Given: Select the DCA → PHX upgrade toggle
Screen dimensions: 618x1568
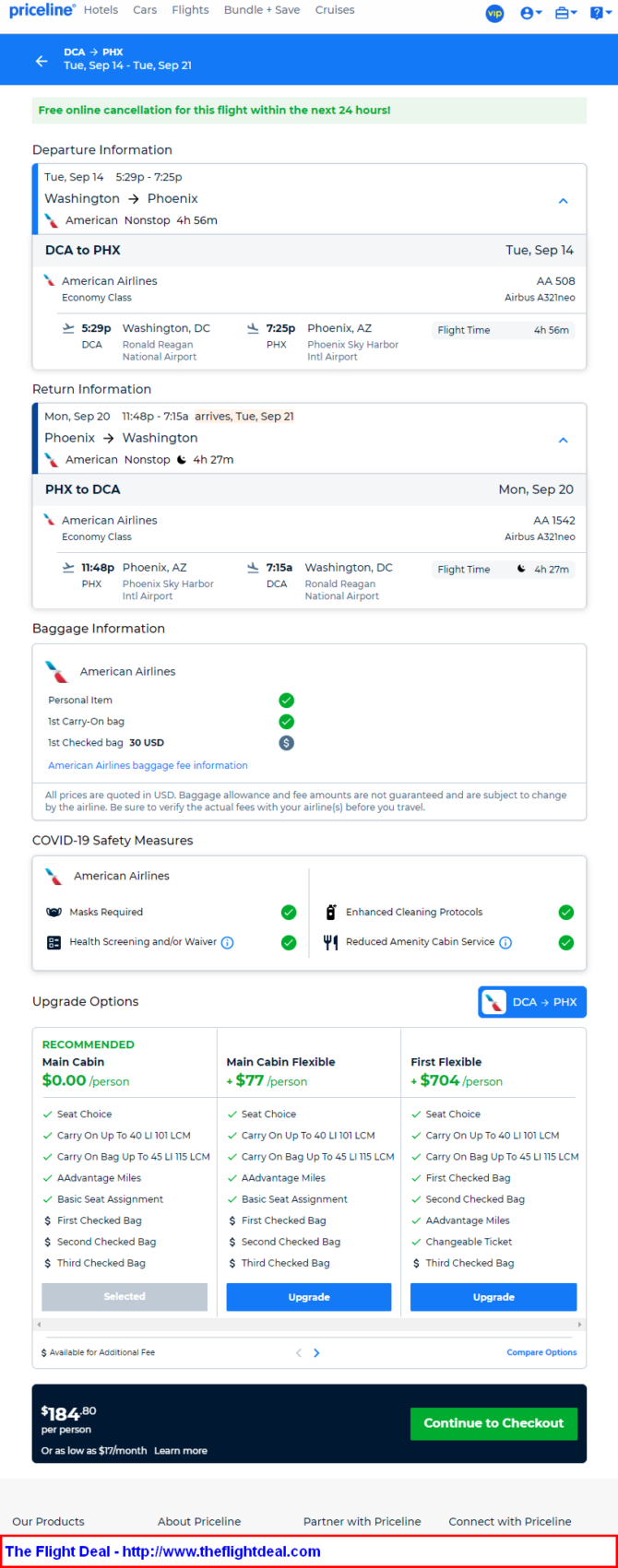Looking at the screenshot, I should 532,1002.
